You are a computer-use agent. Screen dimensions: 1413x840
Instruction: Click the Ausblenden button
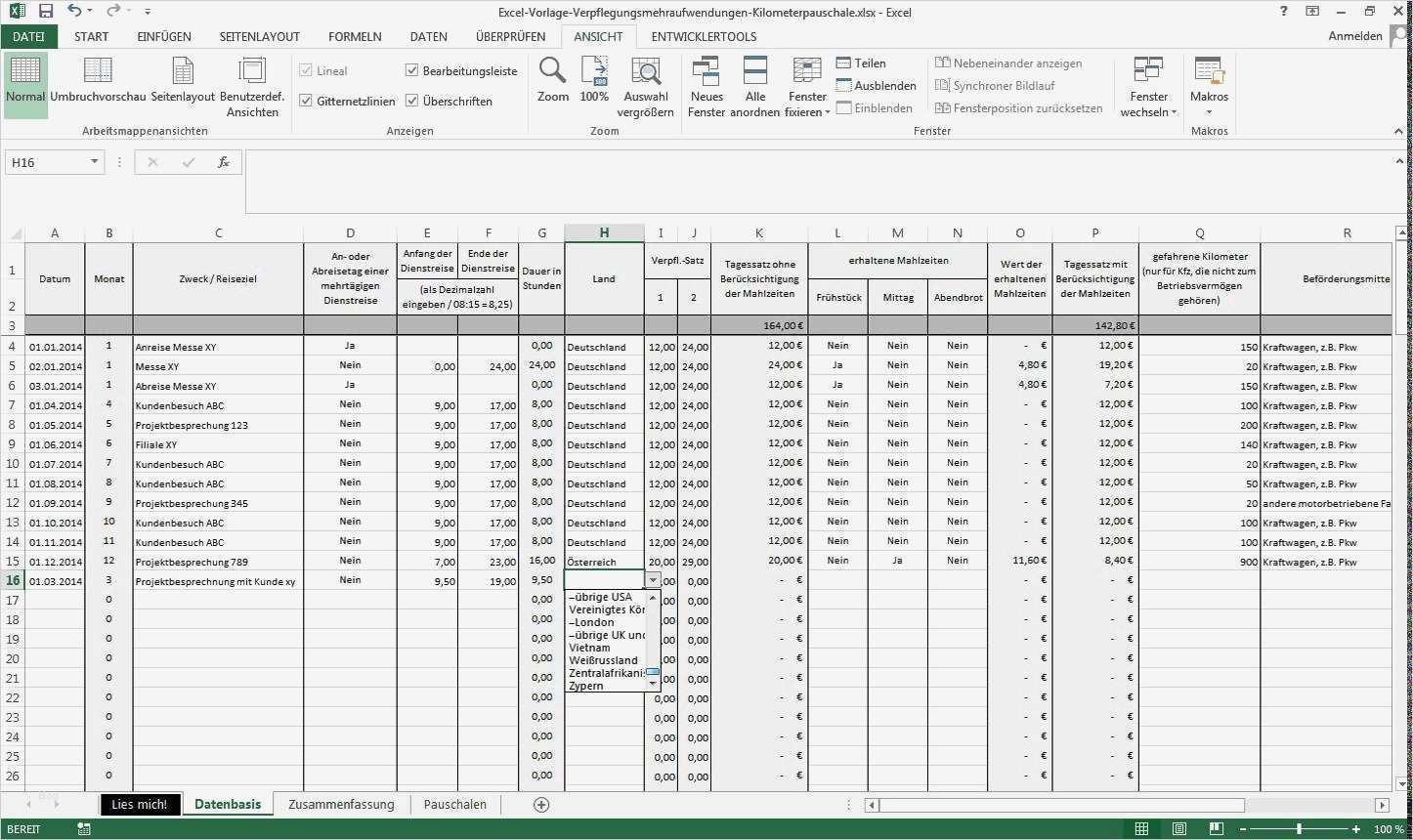click(x=876, y=85)
